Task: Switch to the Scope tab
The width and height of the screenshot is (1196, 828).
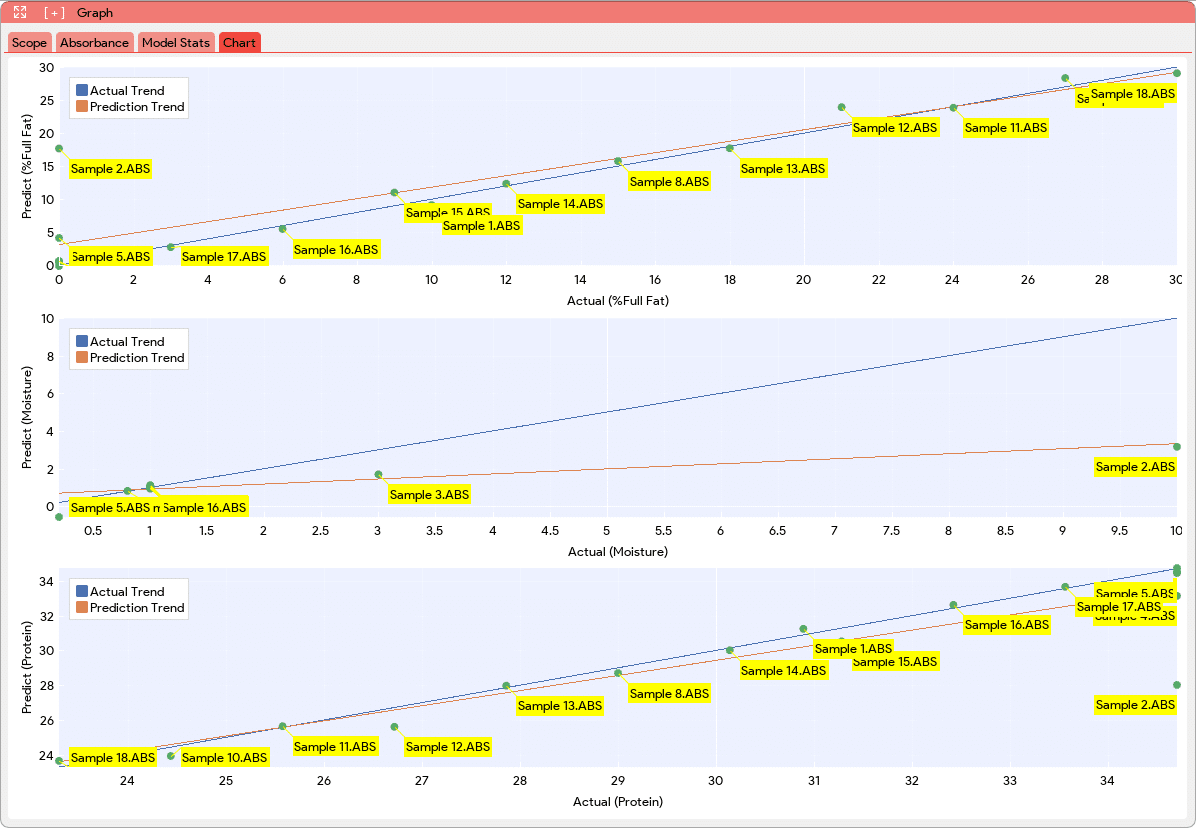Action: [x=29, y=43]
